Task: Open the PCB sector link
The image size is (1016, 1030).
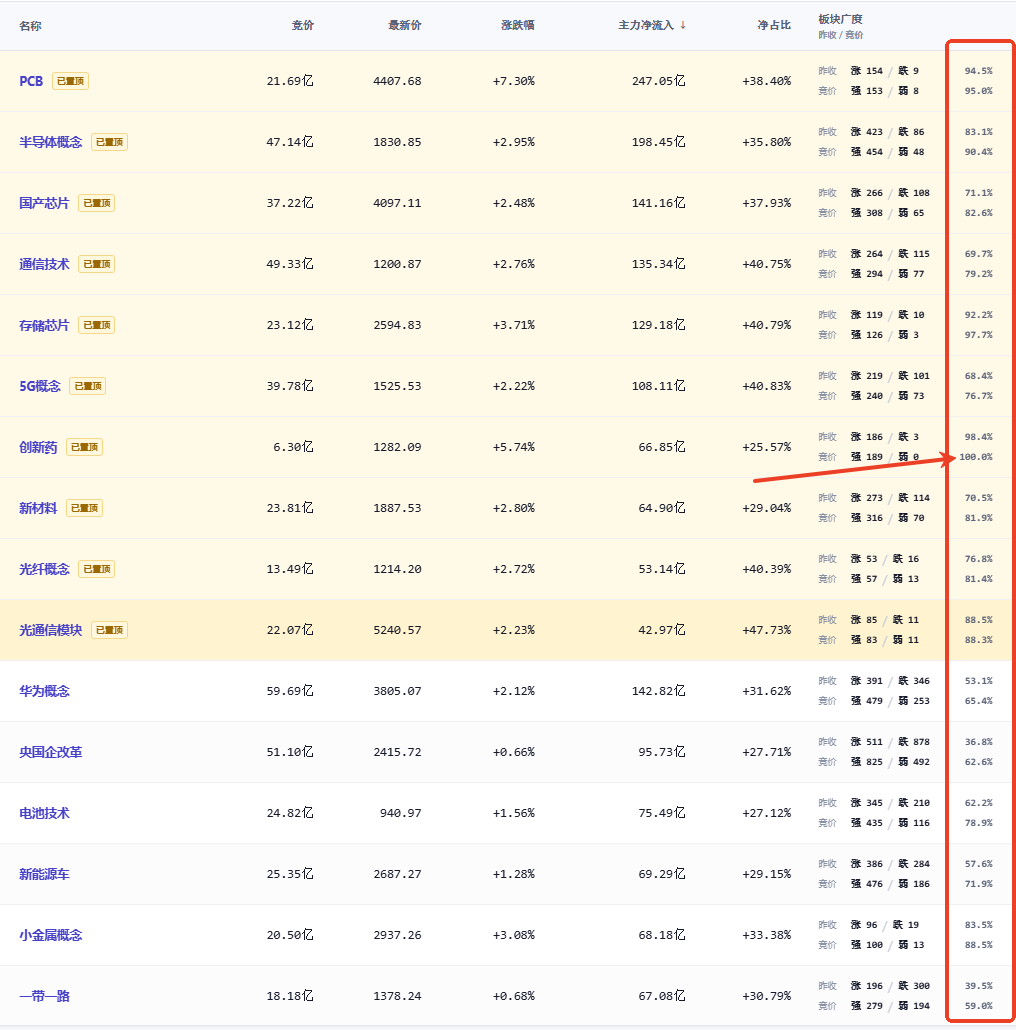Action: click(x=31, y=81)
